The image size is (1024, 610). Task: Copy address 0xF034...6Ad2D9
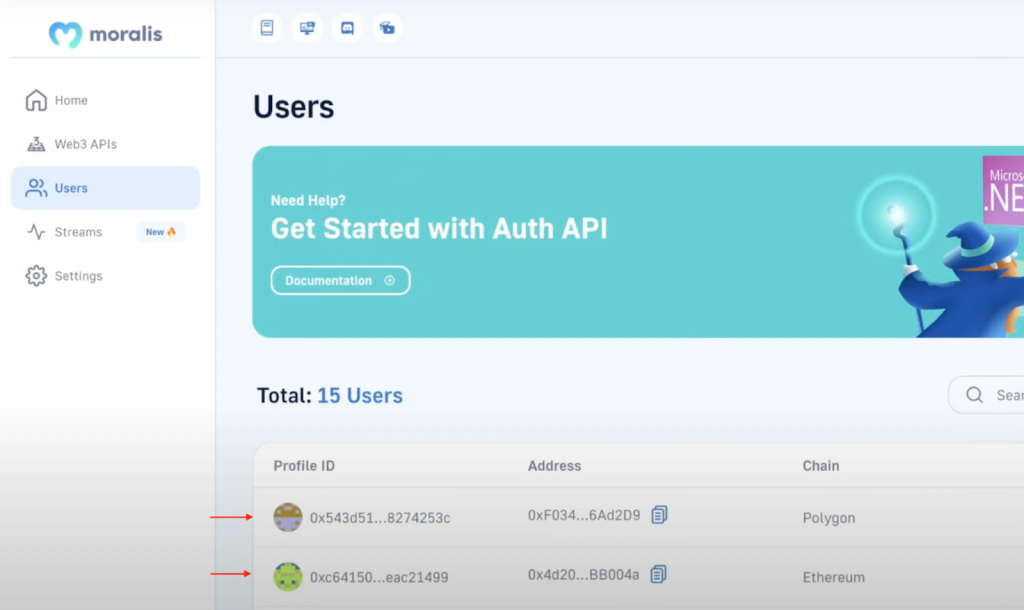659,515
